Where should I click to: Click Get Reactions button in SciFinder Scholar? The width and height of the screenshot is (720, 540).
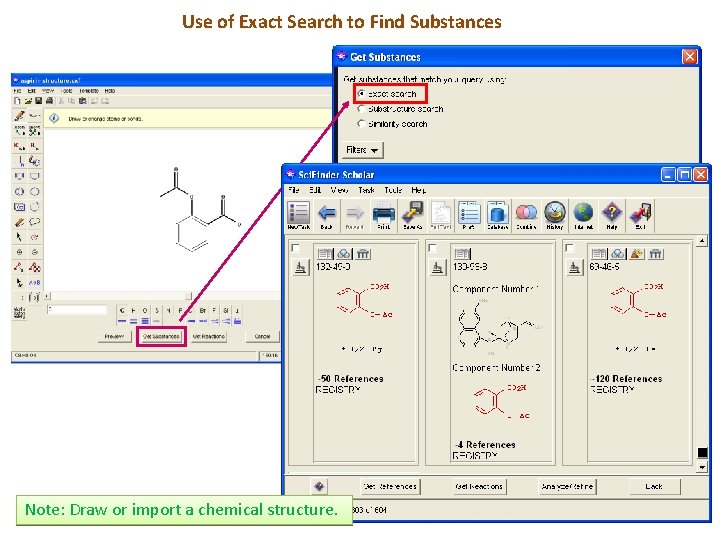479,486
